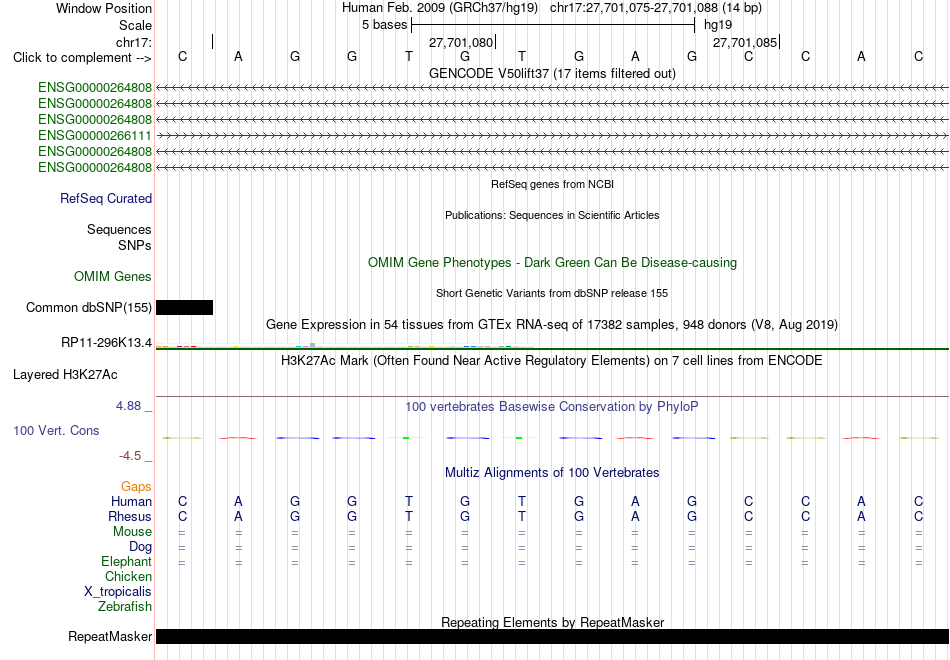Click the Scale label
Screen dimensions: 950x660
click(x=135, y=25)
